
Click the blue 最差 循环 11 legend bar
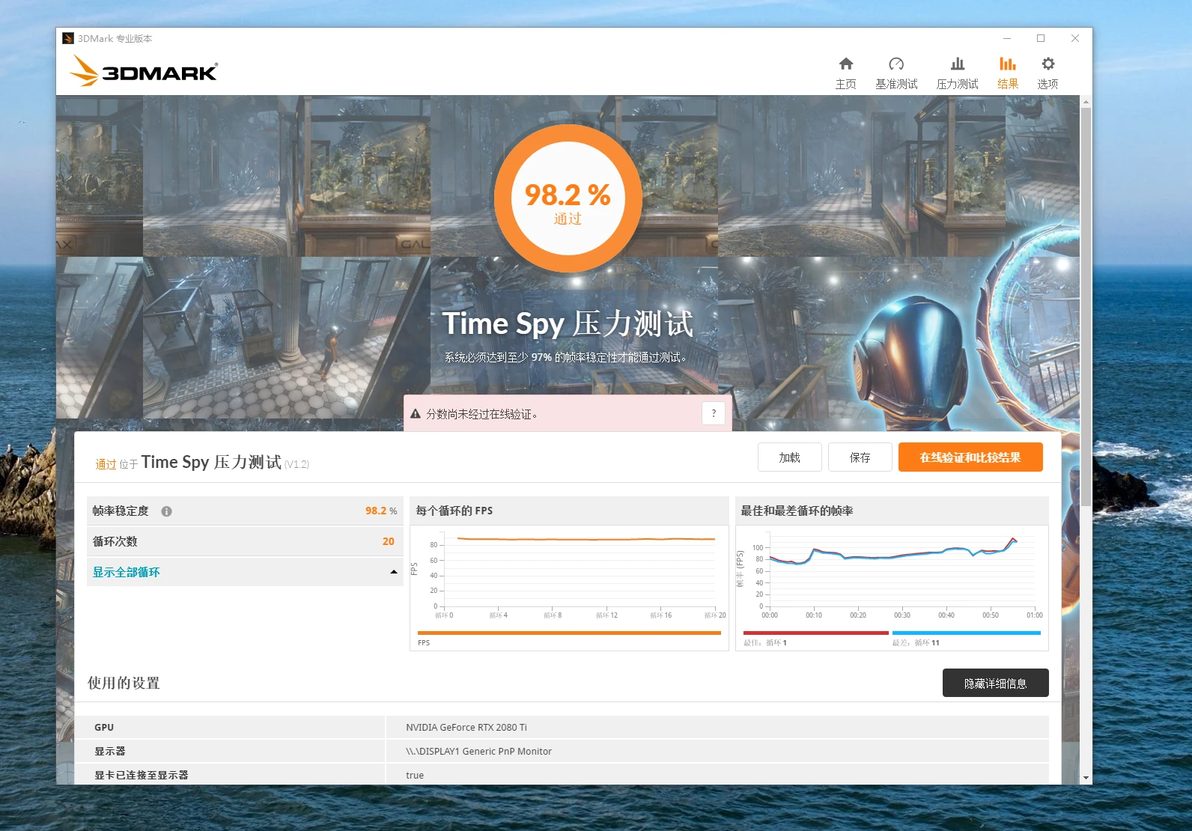tap(965, 633)
